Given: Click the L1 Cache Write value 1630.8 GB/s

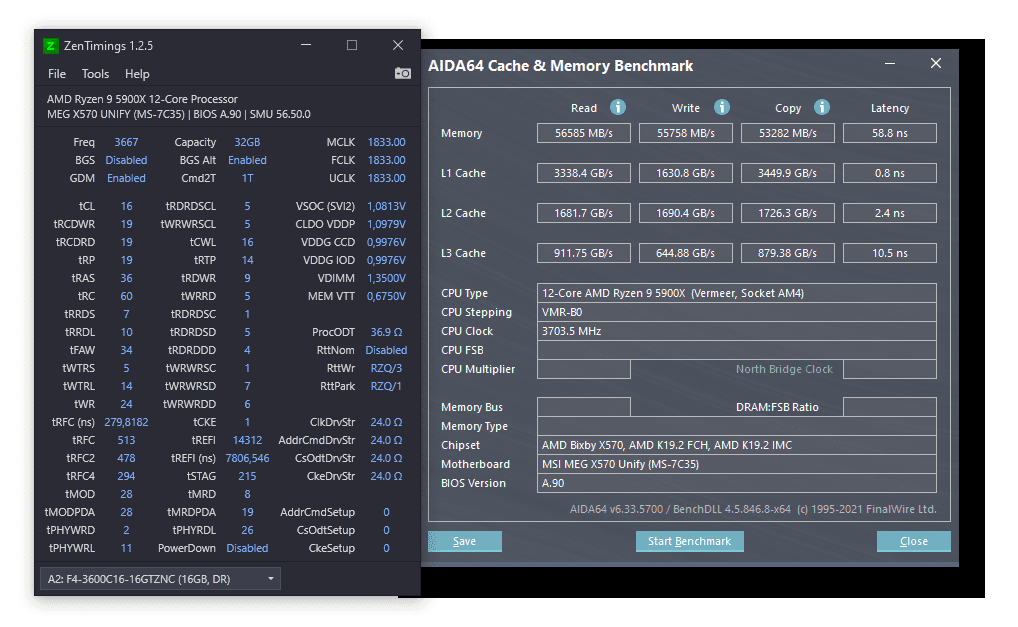Looking at the screenshot, I should (686, 173).
